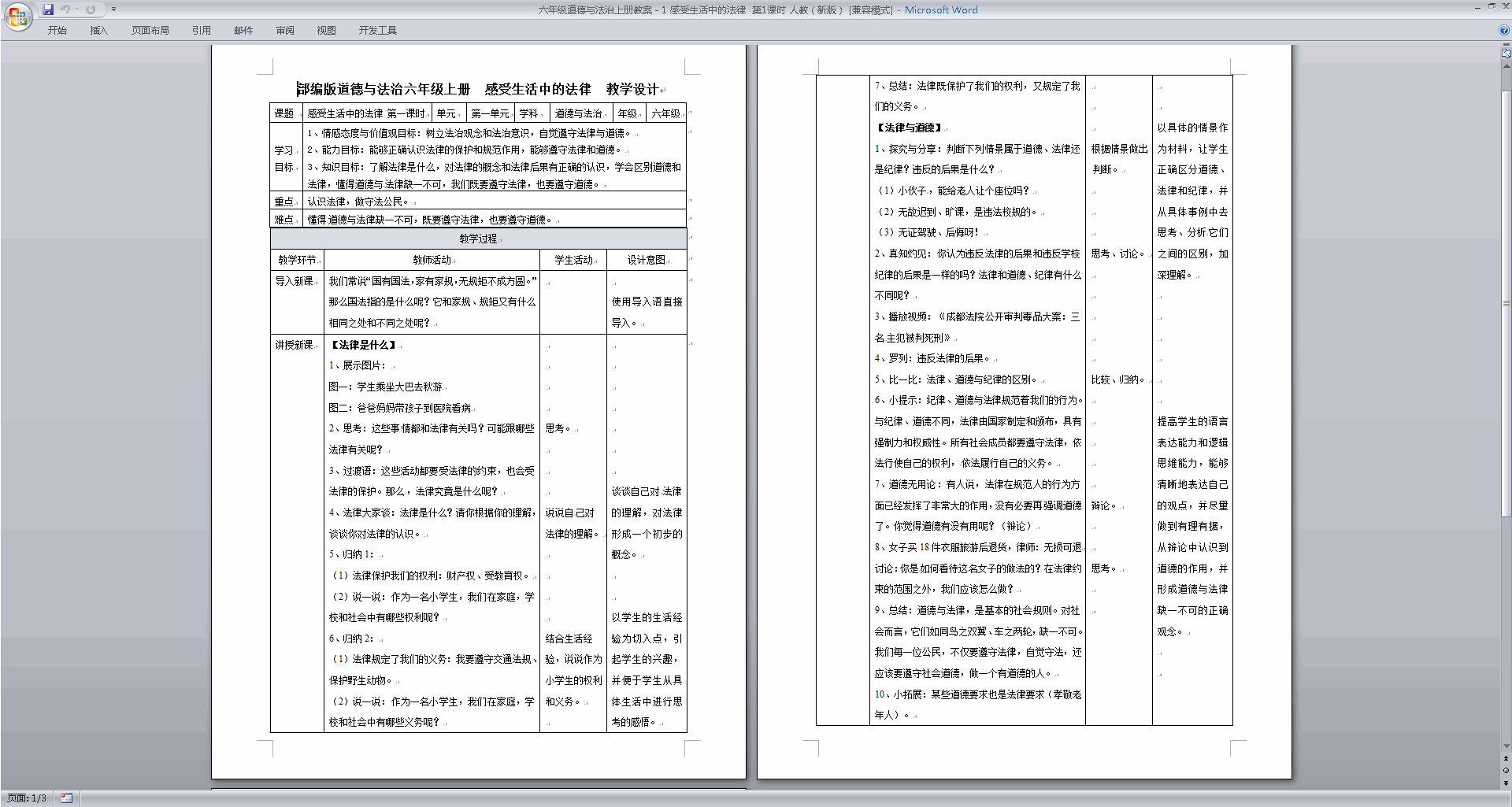Click the 重点 row label

click(x=284, y=202)
